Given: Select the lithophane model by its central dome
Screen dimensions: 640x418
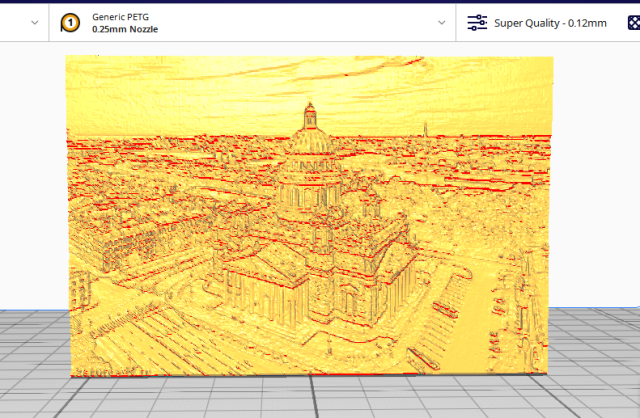Looking at the screenshot, I should (x=308, y=160).
